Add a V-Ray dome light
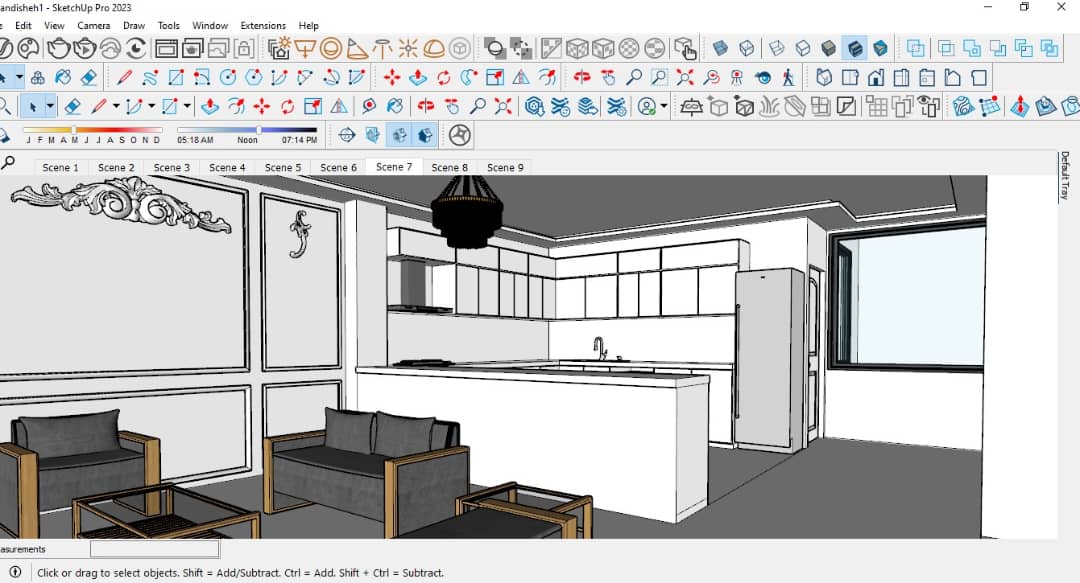 (434, 48)
